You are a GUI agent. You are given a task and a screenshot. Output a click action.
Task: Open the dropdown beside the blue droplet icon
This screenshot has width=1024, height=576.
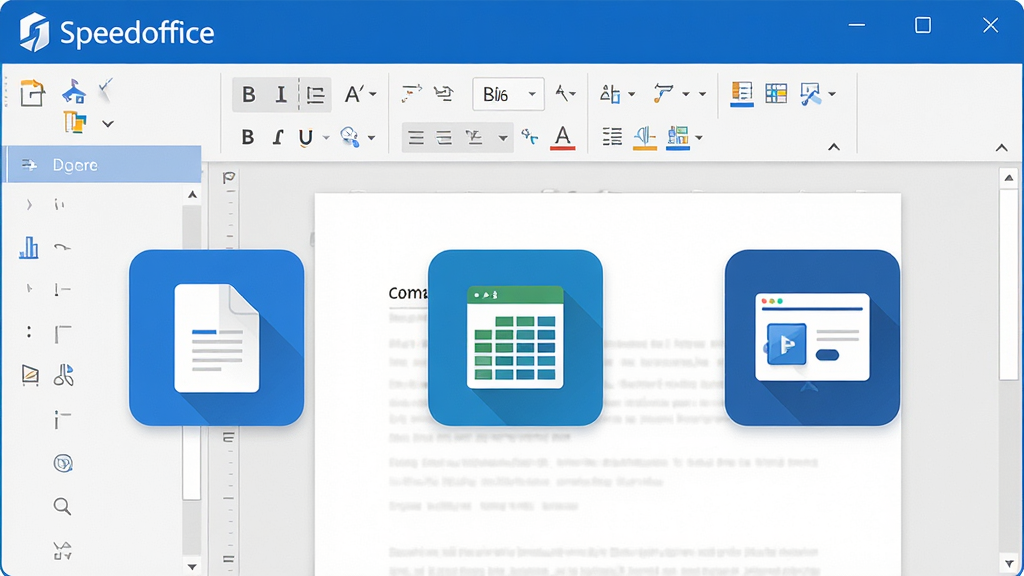pyautogui.click(x=372, y=138)
